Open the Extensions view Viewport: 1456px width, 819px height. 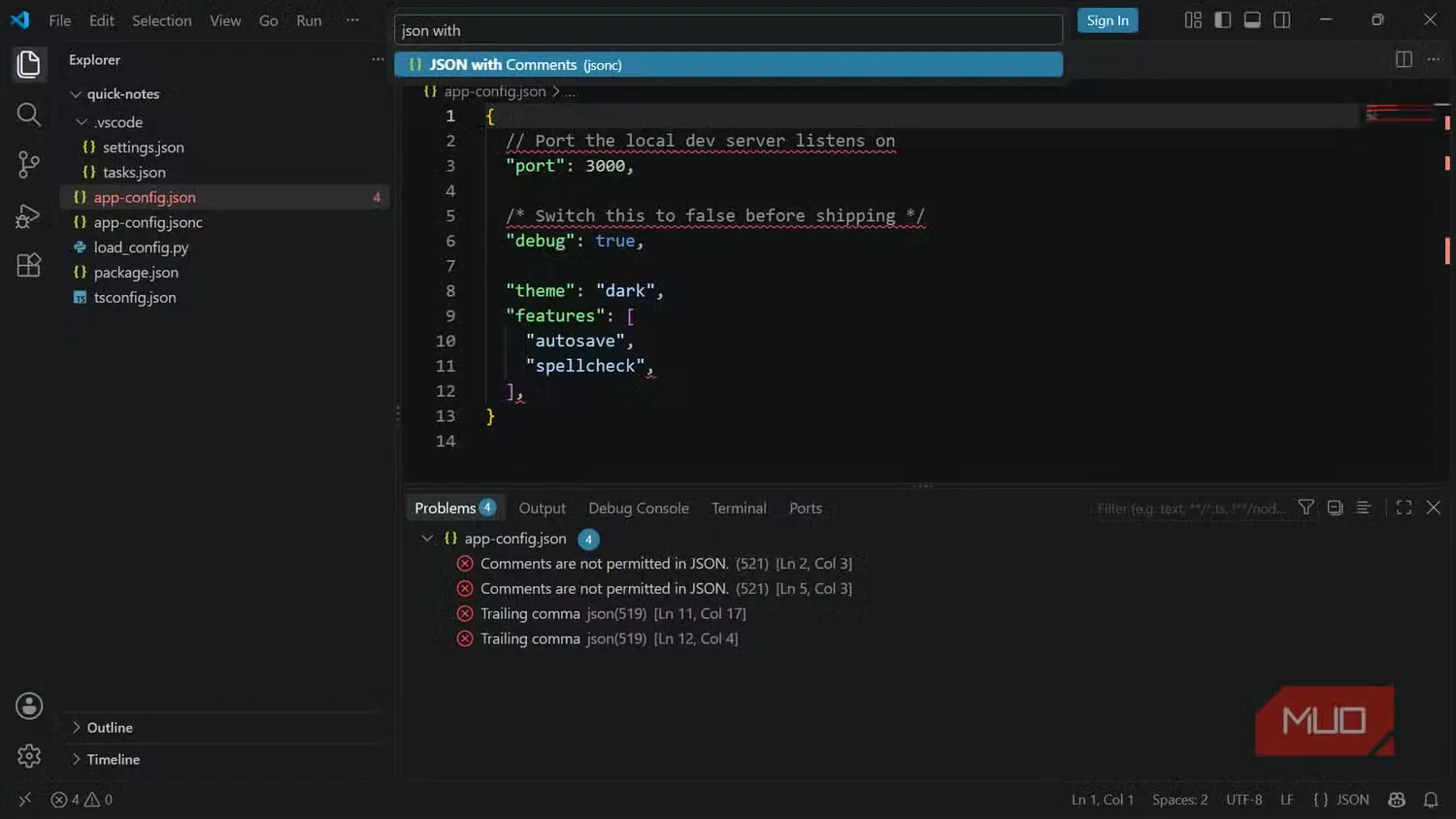coord(28,265)
